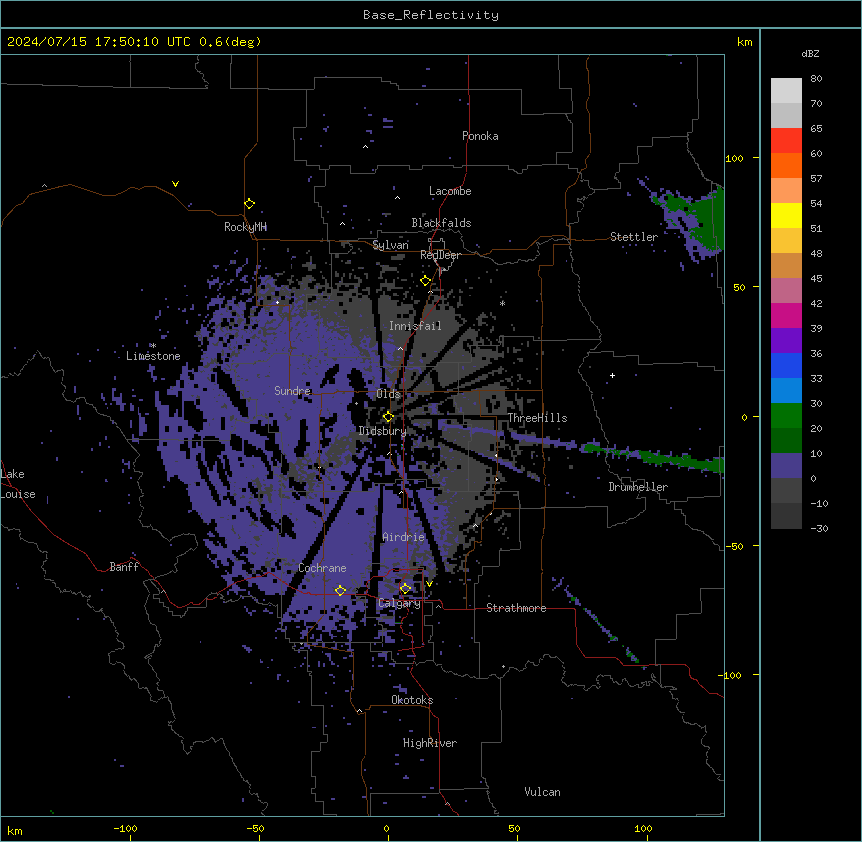The width and height of the screenshot is (862, 842).
Task: Click the Vulcan city label
Action: tap(542, 792)
